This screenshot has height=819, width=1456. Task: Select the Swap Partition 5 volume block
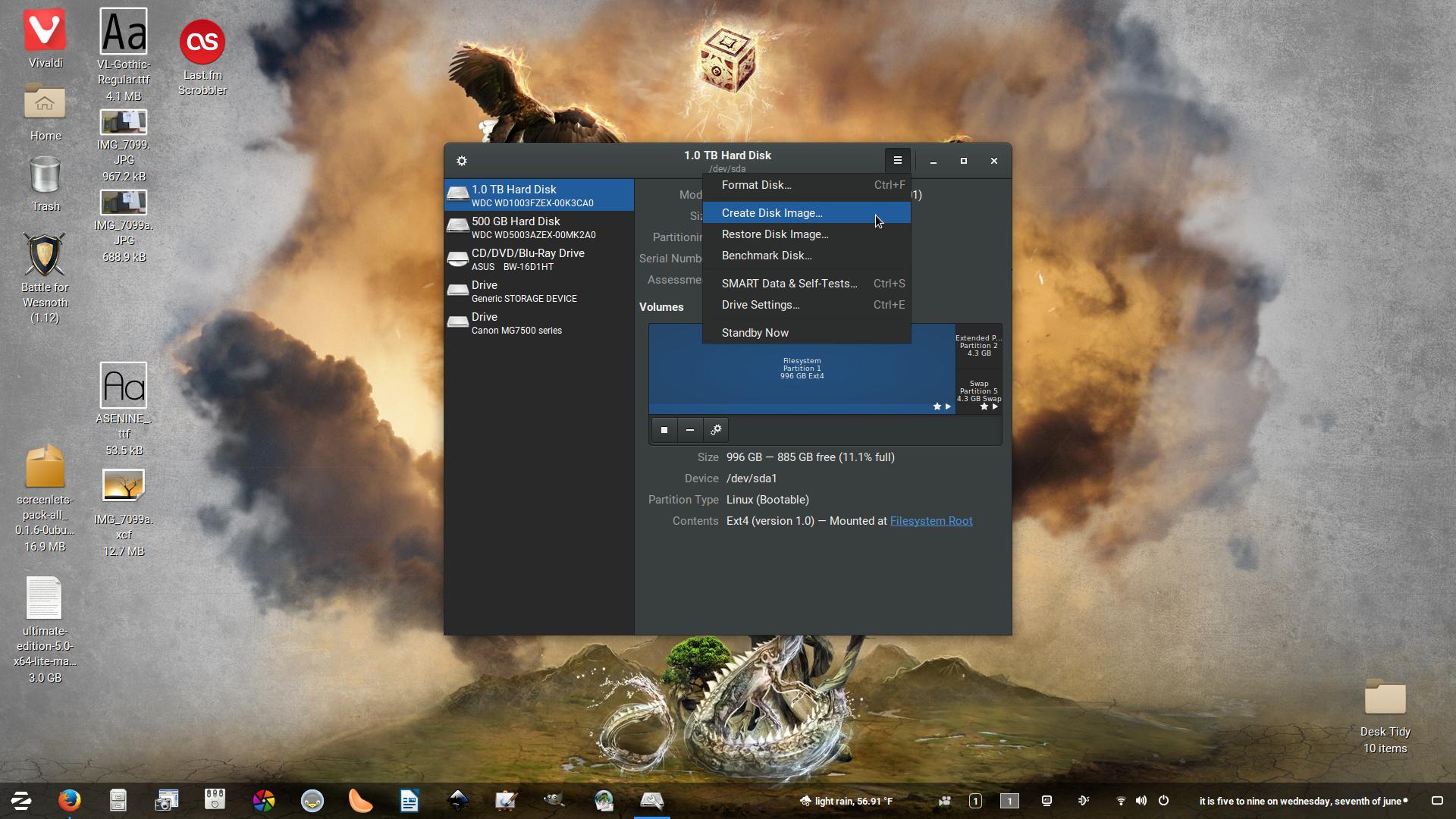click(979, 391)
